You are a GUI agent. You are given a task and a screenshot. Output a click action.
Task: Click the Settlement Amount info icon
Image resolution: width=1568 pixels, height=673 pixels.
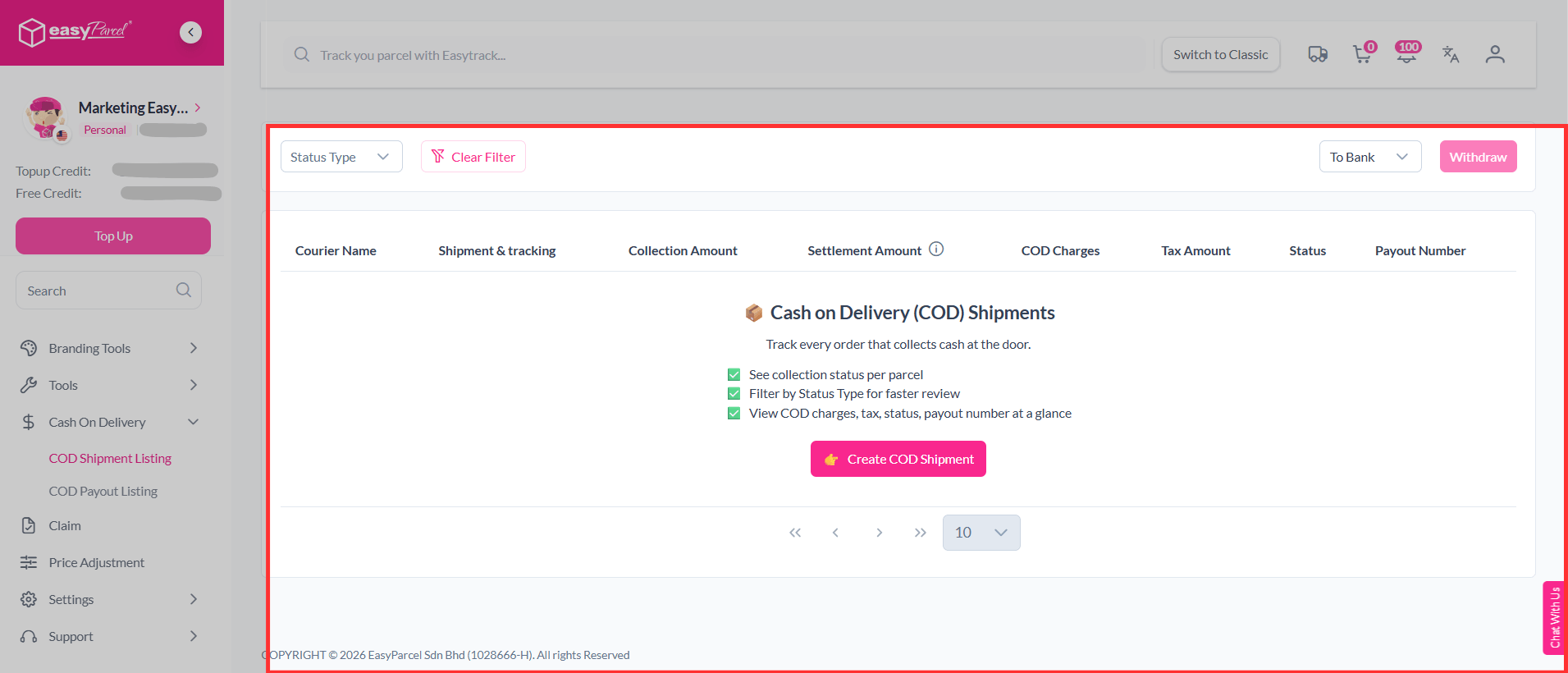pos(936,250)
